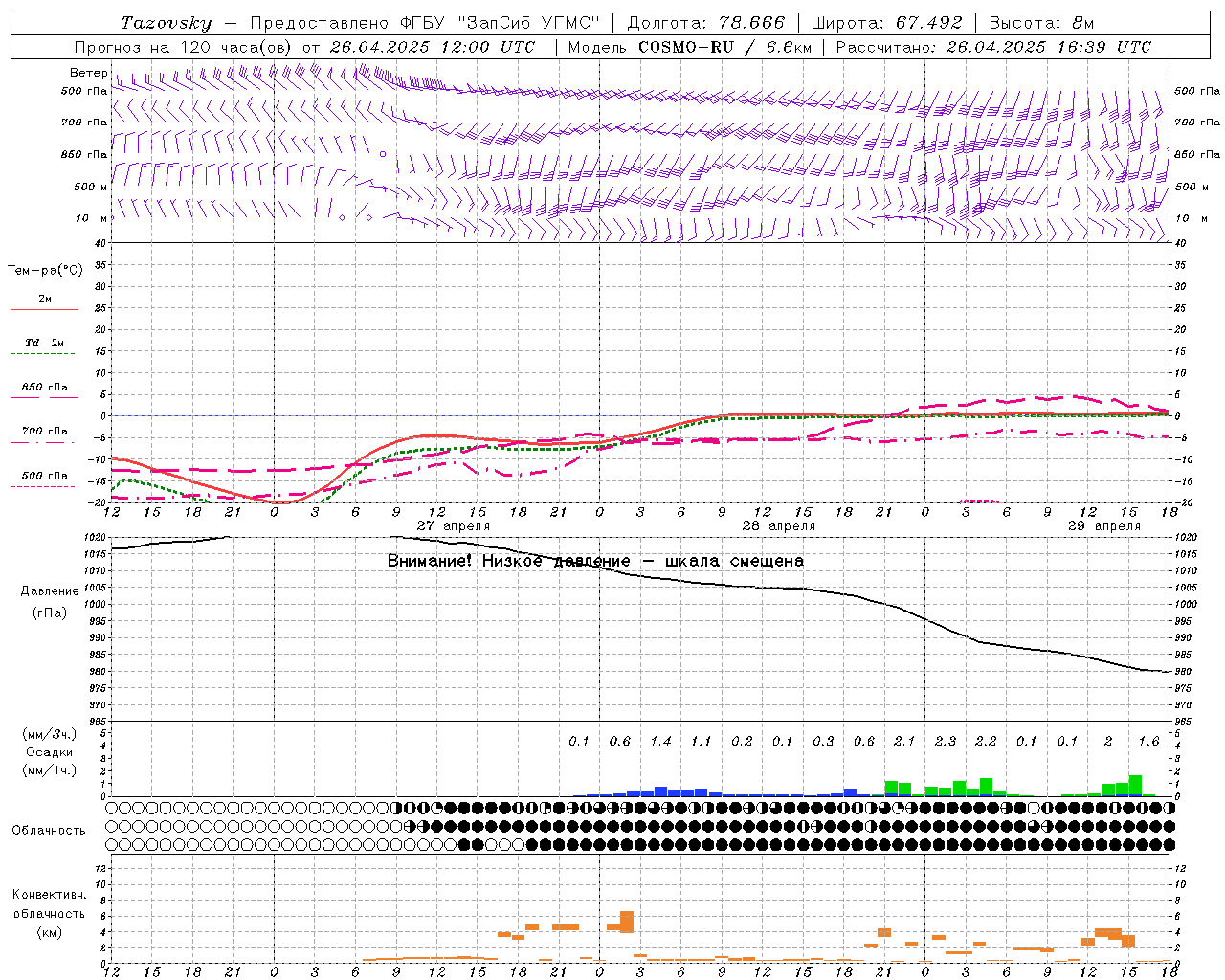Viewport: 1225px width, 980px height.
Task: Click precipitation value "0.3"
Action: coord(823,741)
